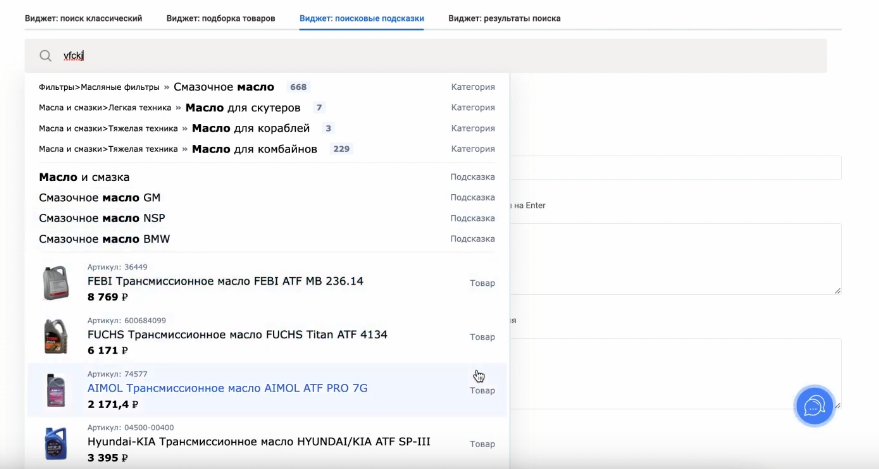The image size is (879, 469).
Task: Go to 'Виджет: результаты поиска' tab
Action: click(x=504, y=18)
